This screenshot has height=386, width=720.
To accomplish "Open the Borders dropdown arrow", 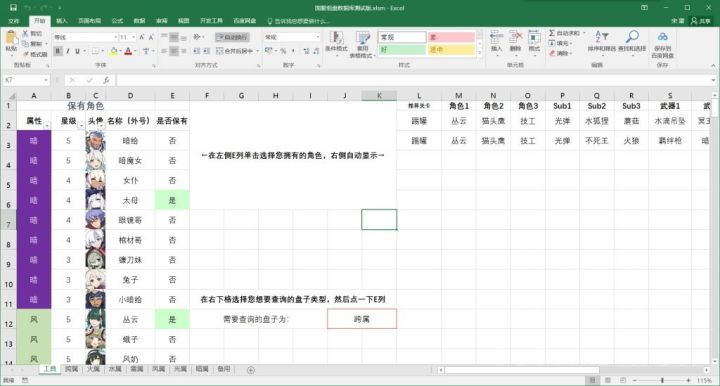I will click(102, 51).
